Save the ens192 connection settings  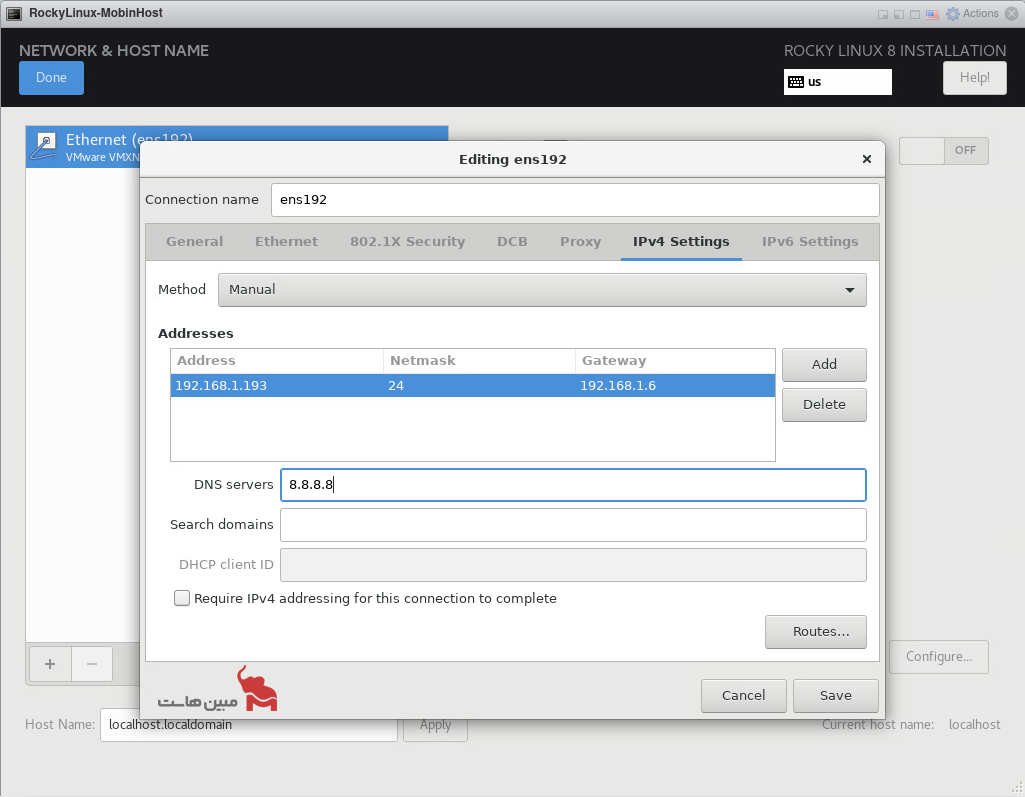[x=835, y=696]
